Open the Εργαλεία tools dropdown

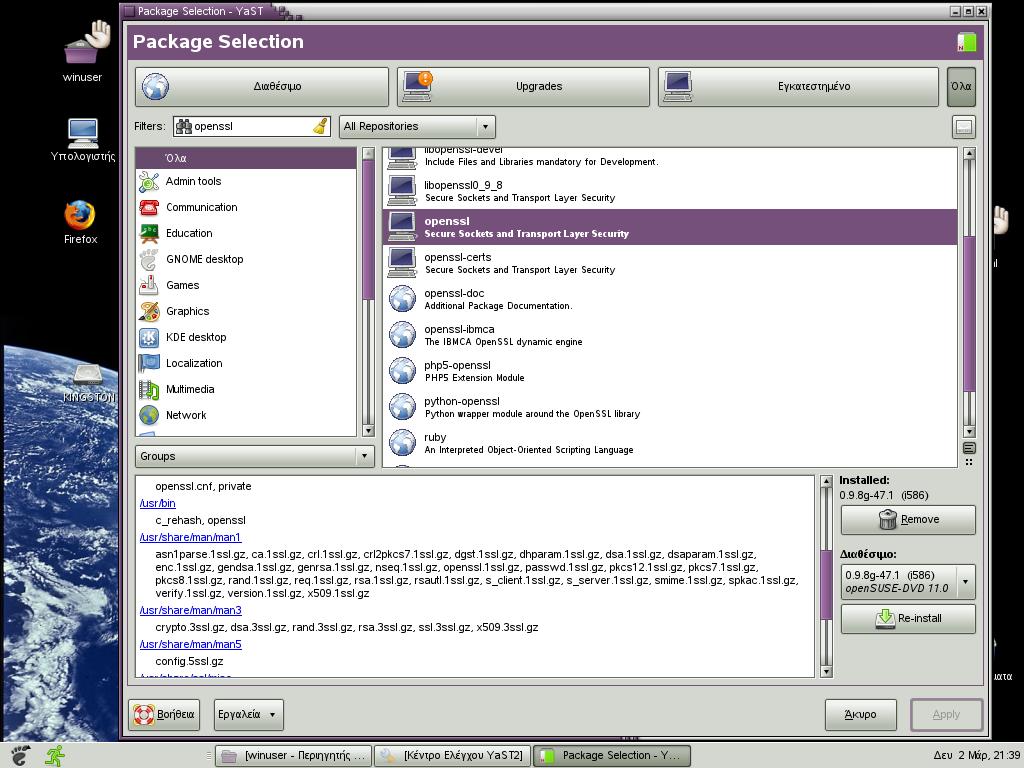(248, 714)
